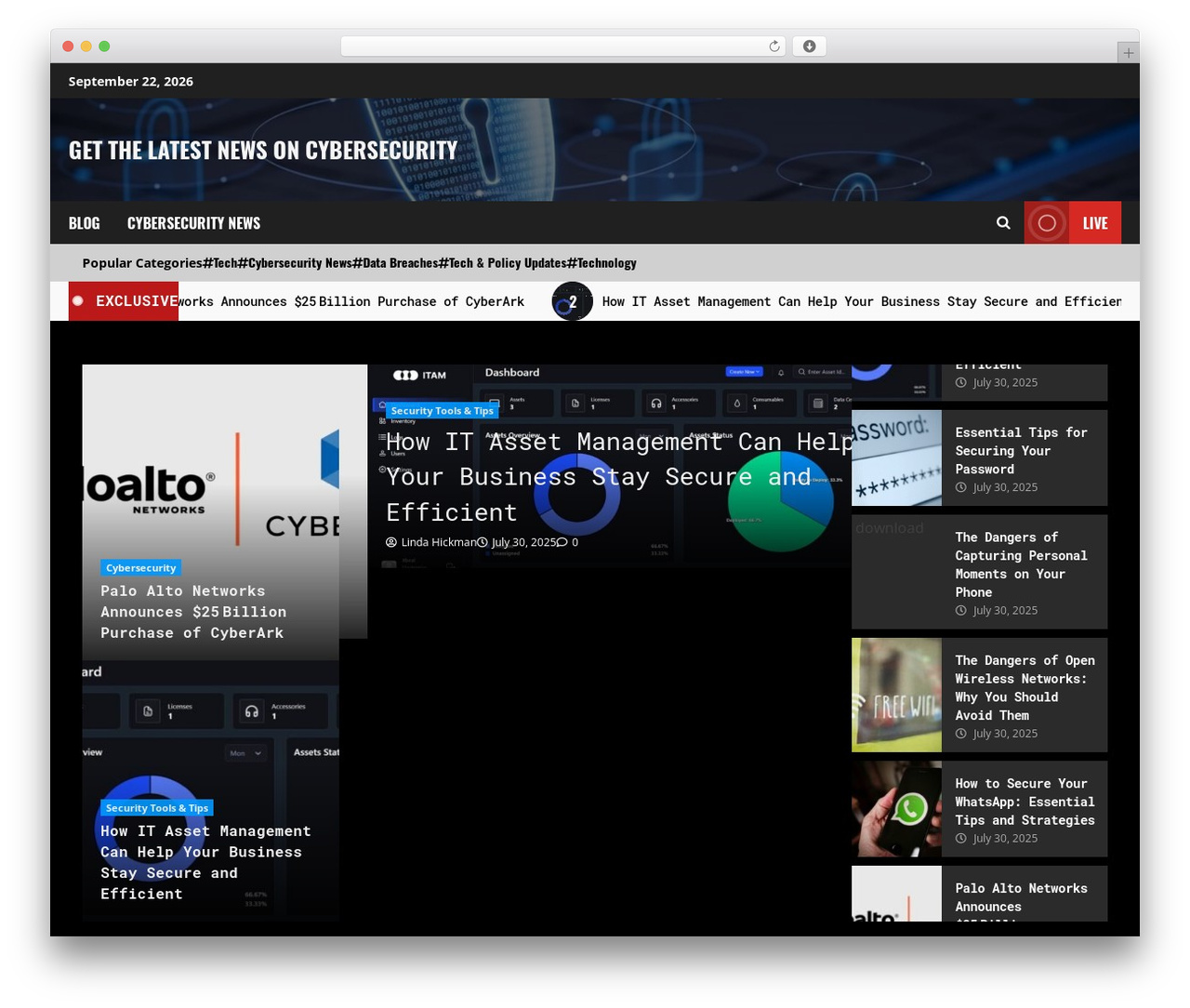1190x1008 pixels.
Task: Click the comment bubble icon showing 0
Action: [x=562, y=542]
